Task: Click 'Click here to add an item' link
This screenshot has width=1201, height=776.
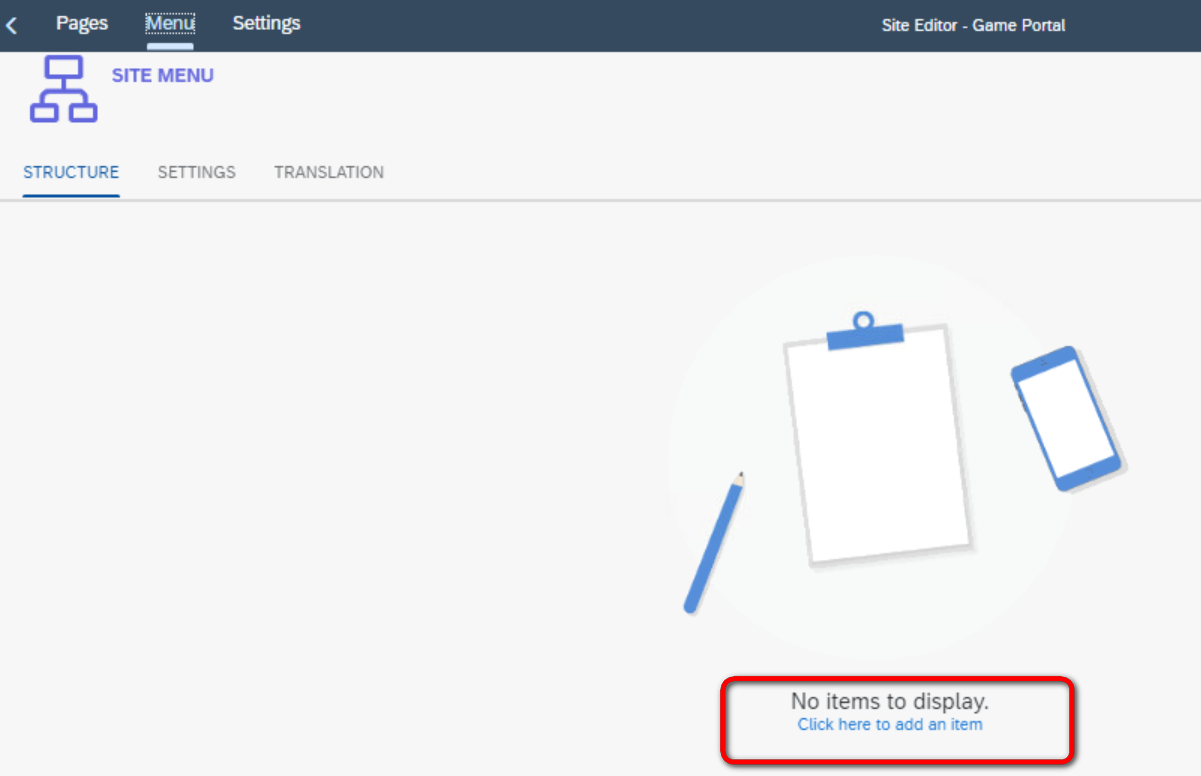Action: point(890,724)
